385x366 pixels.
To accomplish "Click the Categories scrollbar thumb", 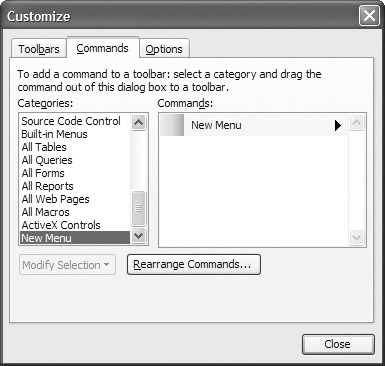I will [x=138, y=208].
